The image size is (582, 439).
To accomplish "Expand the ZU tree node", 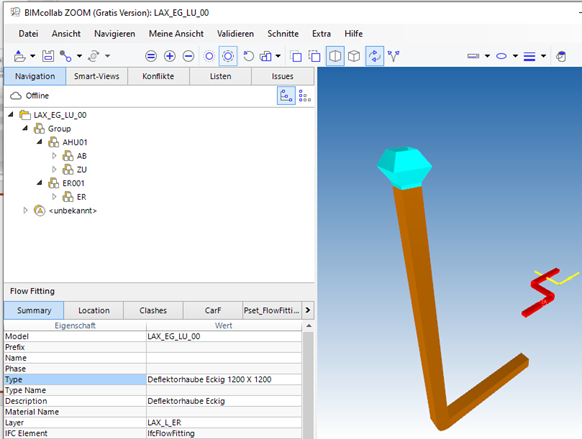I will [54, 169].
